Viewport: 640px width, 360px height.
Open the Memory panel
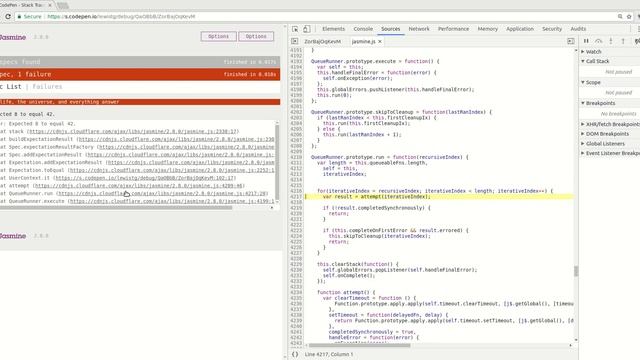click(487, 29)
